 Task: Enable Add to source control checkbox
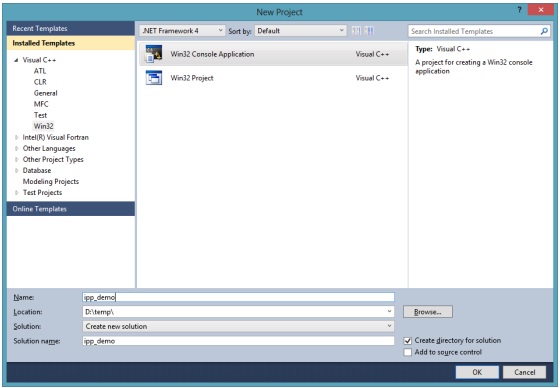click(408, 352)
